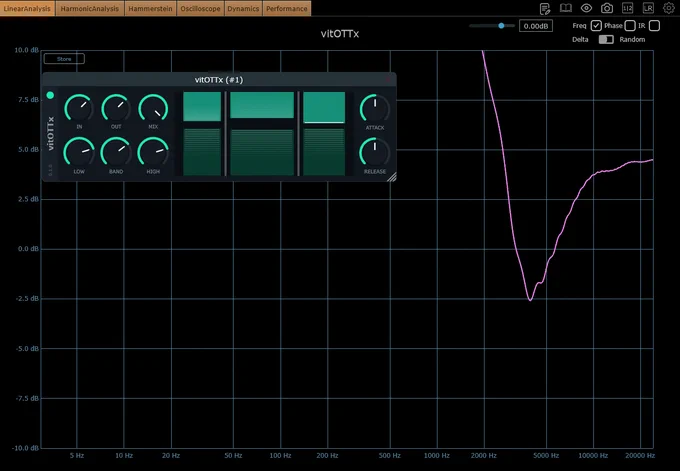680x471 pixels.
Task: Click the Random label
Action: coord(632,39)
